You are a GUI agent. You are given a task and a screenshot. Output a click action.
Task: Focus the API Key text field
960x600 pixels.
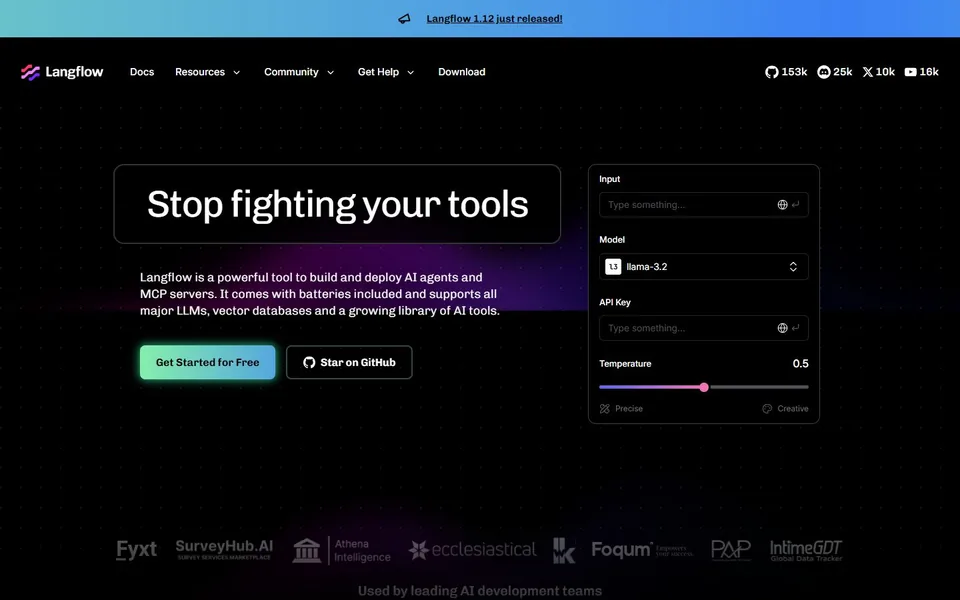[x=703, y=328]
